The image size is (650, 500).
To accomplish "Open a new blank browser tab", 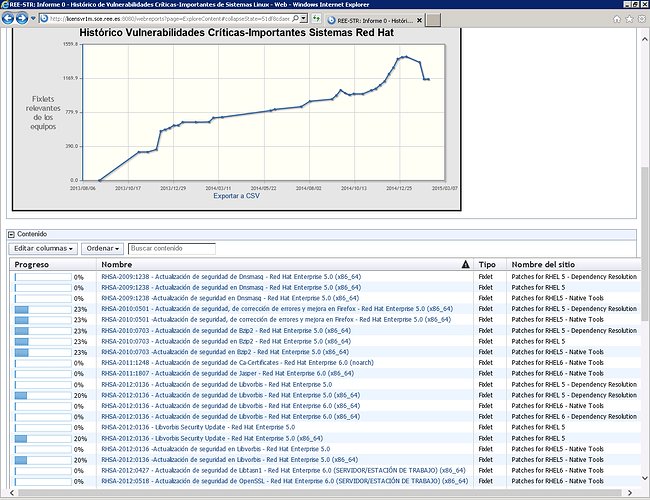I will 433,20.
